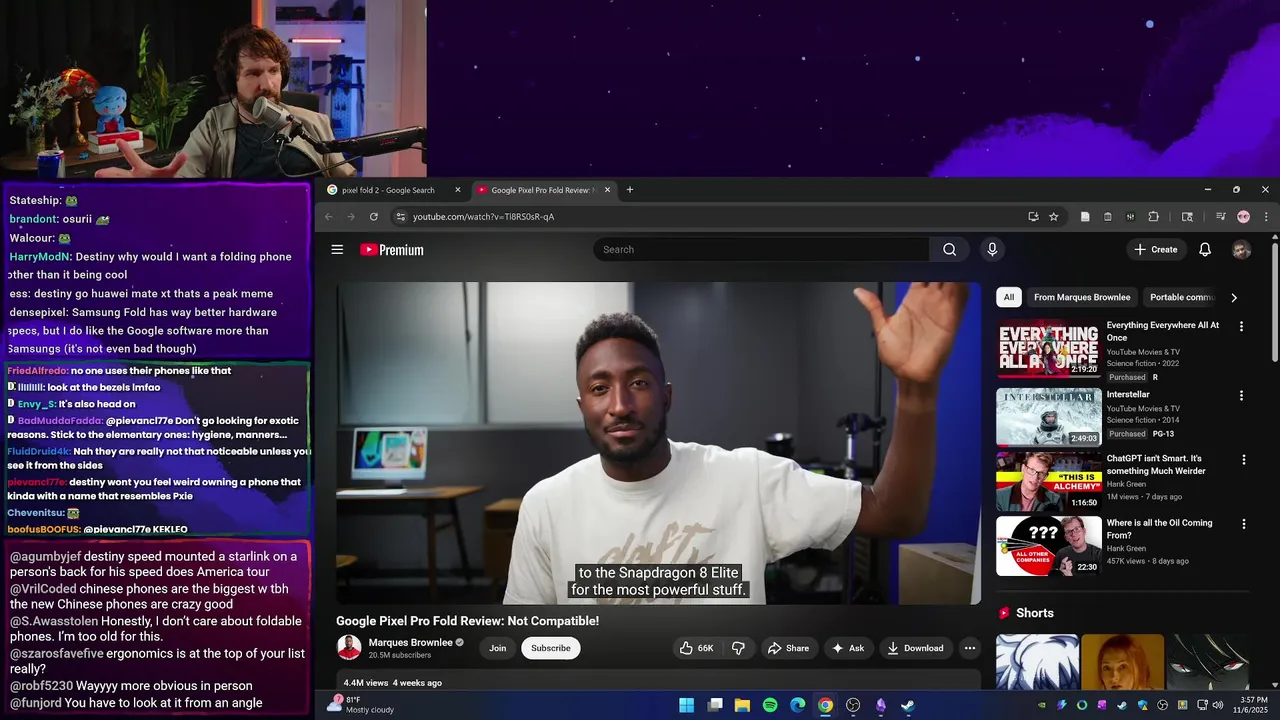Click the install app icon in address bar
Screen dimensions: 1280x720
coord(1033,217)
